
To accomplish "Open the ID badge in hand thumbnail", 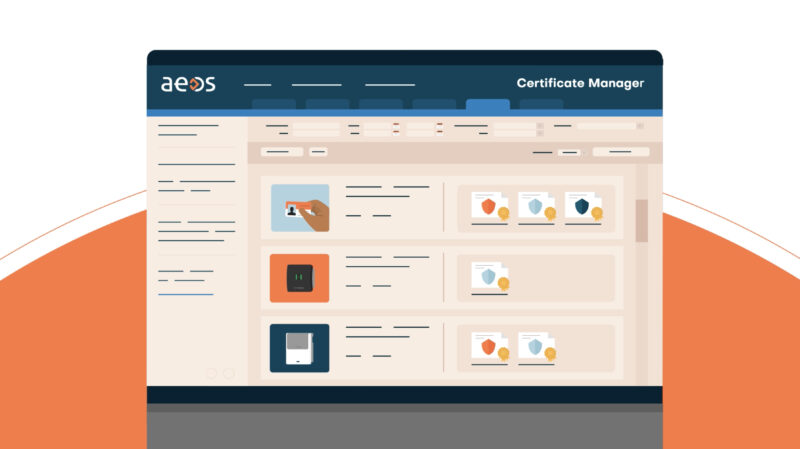I will tap(300, 208).
